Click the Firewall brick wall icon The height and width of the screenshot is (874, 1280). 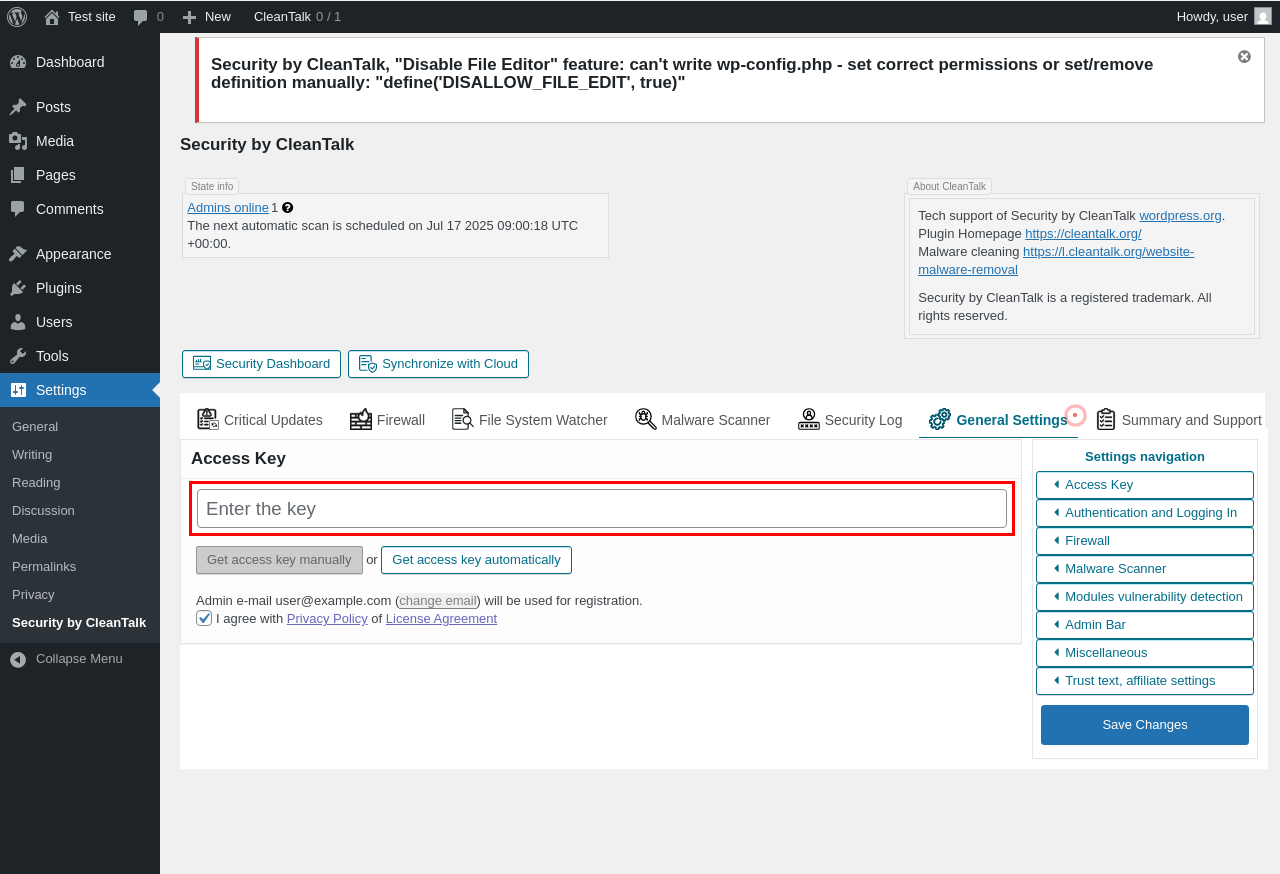click(x=361, y=419)
